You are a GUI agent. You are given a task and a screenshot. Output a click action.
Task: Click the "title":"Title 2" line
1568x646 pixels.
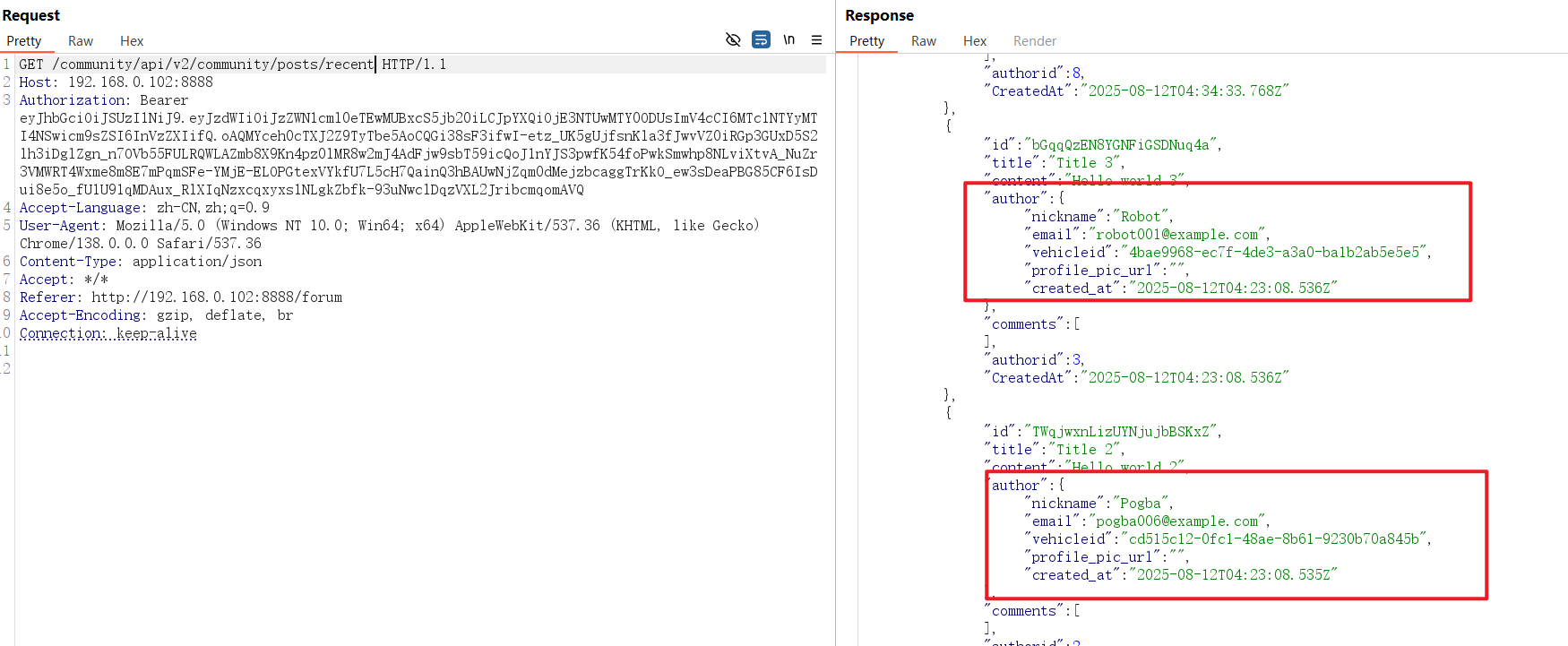(x=1055, y=450)
